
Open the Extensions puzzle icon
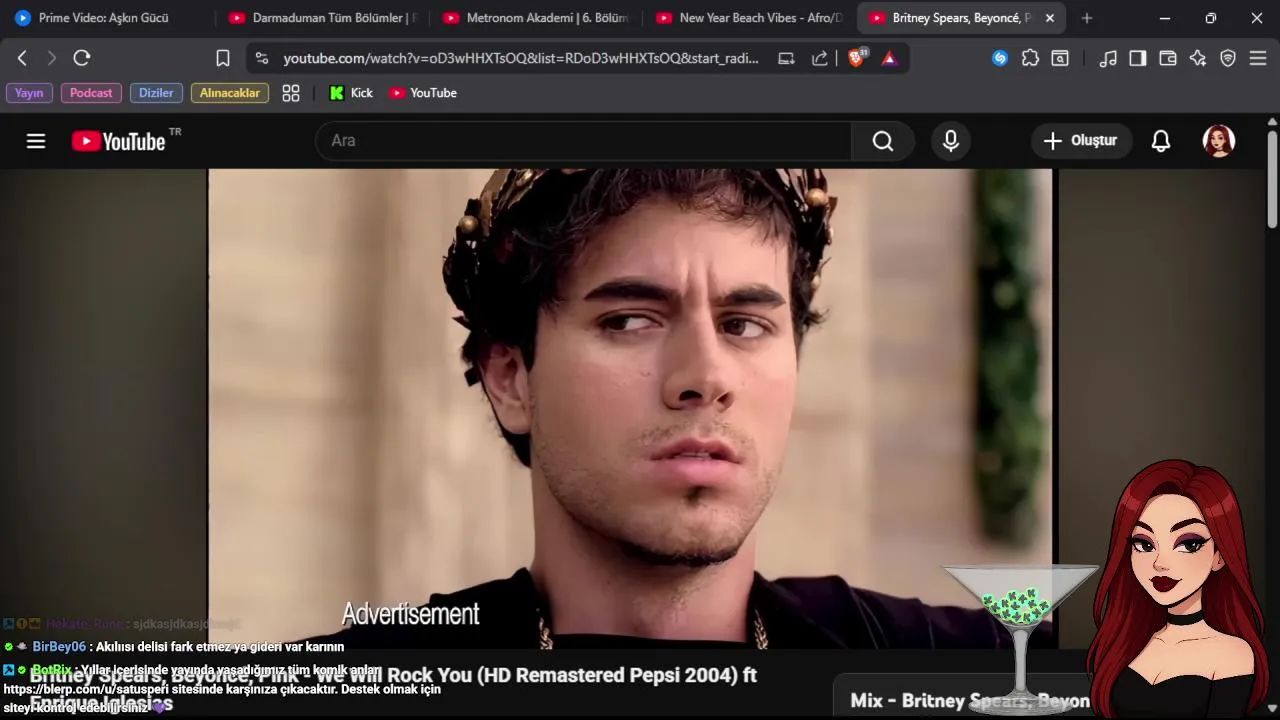[1030, 58]
